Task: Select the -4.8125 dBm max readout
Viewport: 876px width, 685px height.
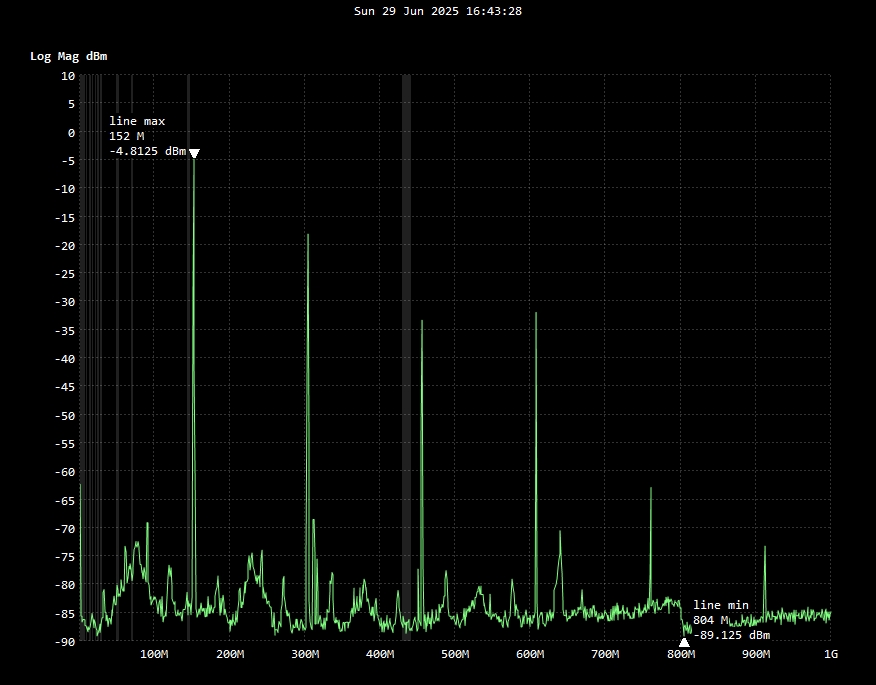Action: pyautogui.click(x=147, y=152)
